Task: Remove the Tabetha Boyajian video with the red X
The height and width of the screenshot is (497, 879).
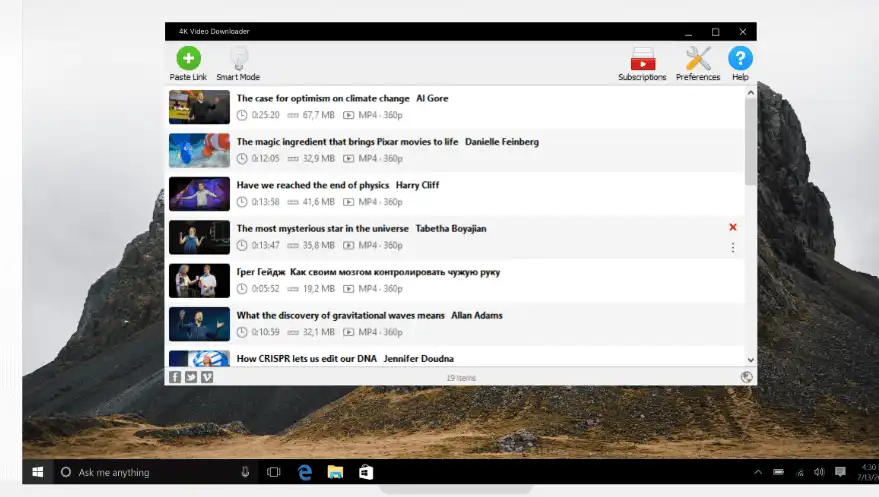Action: click(733, 228)
